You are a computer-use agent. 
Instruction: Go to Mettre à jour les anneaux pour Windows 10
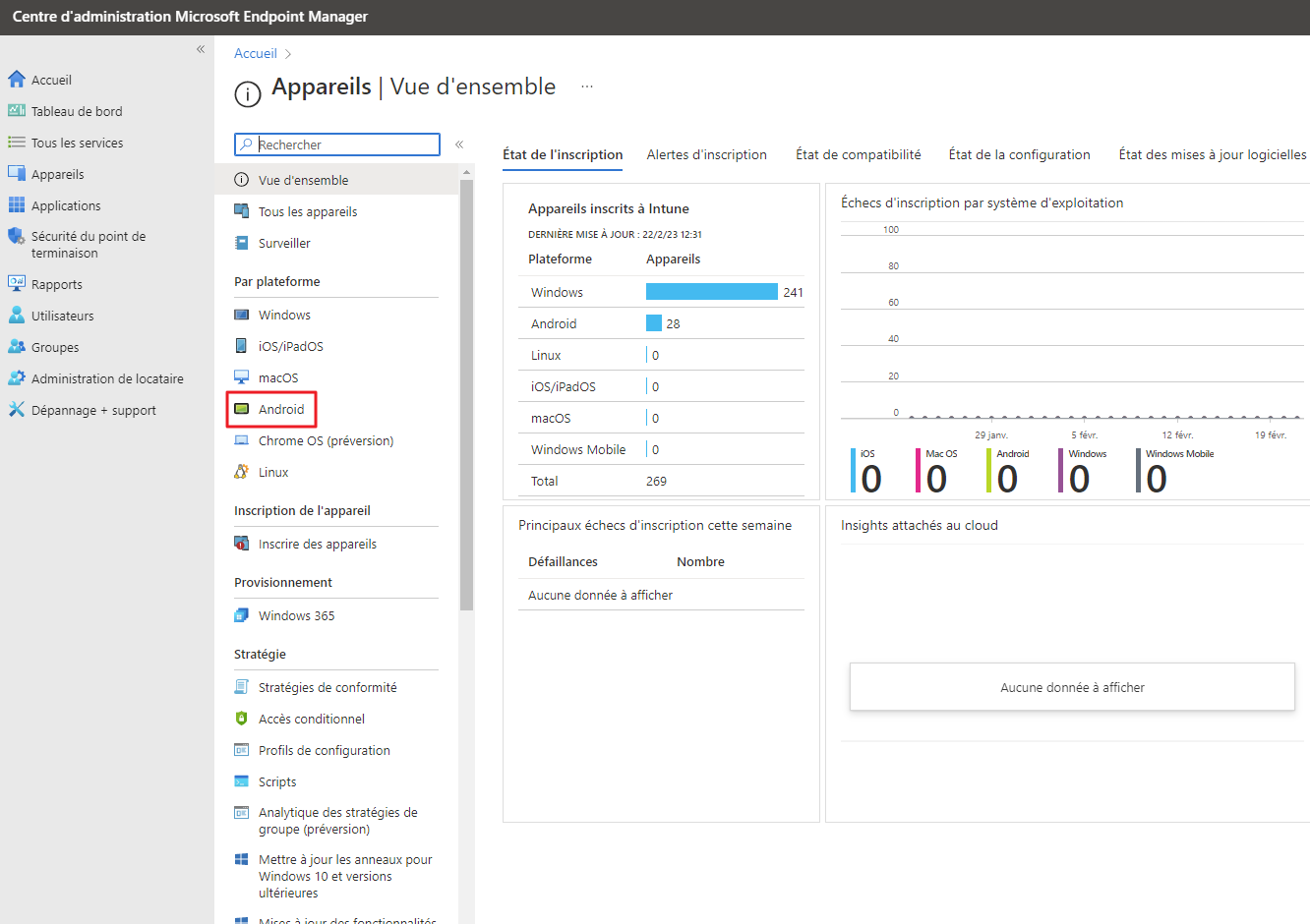(x=345, y=876)
